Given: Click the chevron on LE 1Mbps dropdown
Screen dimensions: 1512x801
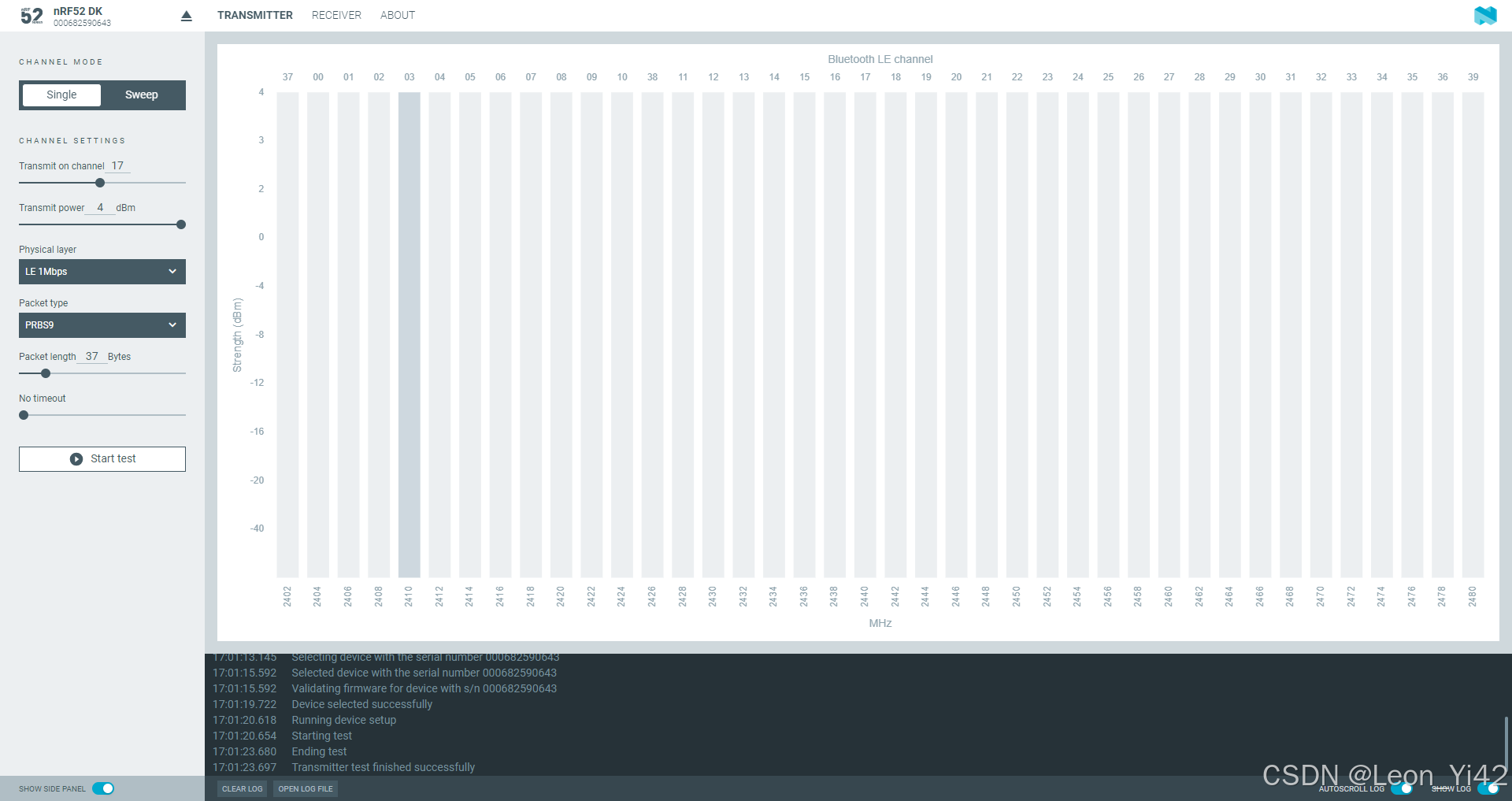Looking at the screenshot, I should [172, 272].
